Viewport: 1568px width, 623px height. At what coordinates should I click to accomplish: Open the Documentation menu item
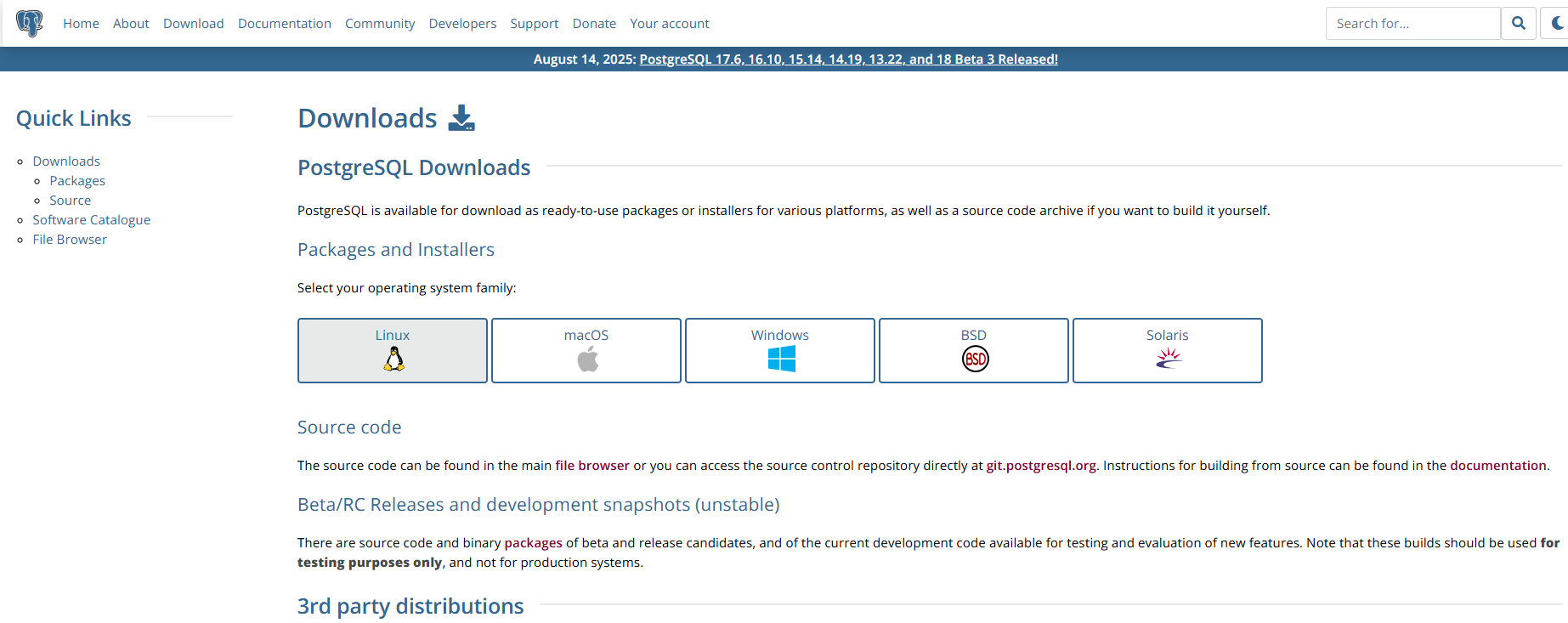pos(285,24)
